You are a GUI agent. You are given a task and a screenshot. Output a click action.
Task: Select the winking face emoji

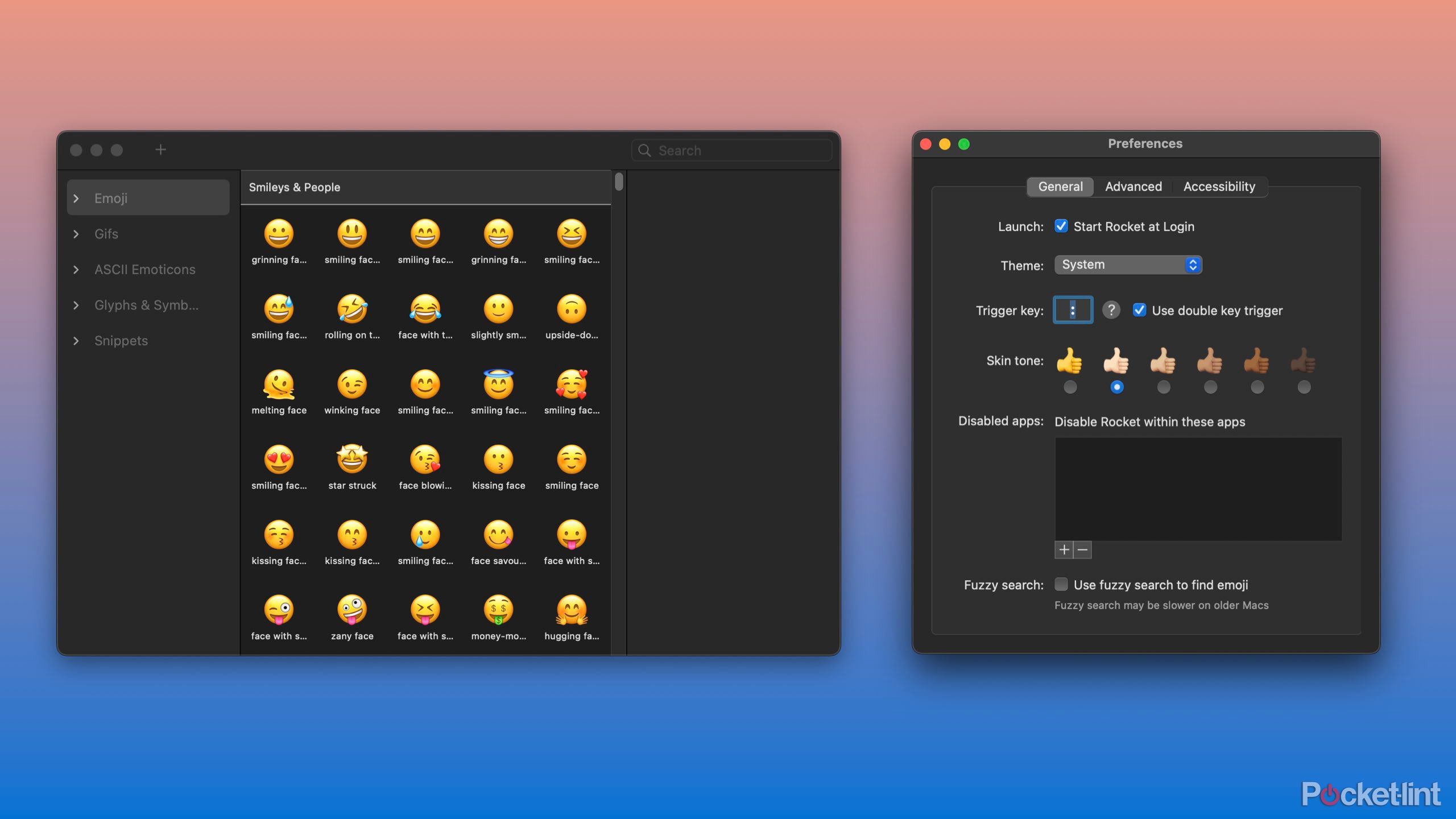pos(352,385)
